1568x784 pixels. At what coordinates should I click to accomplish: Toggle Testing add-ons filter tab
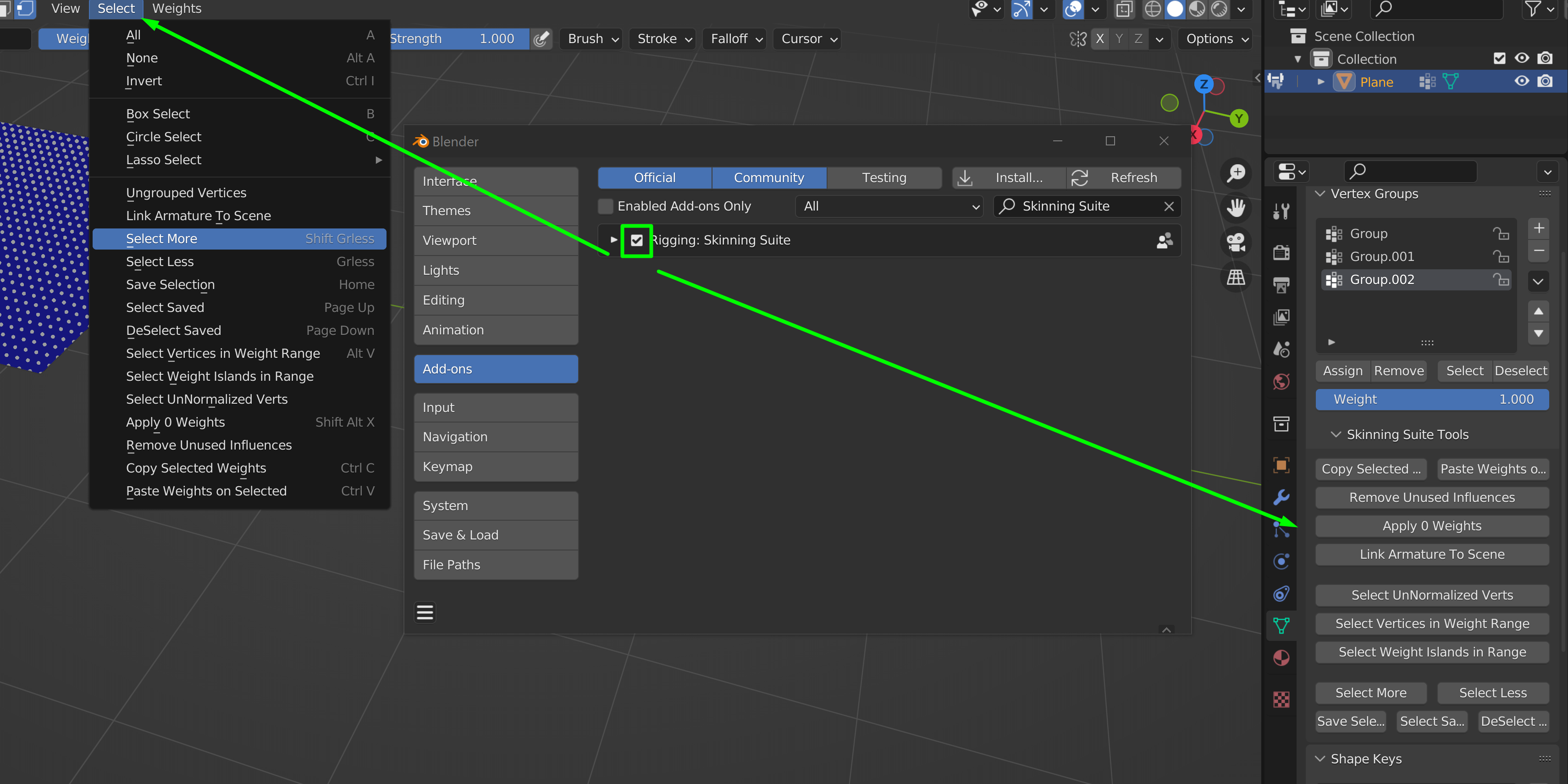point(884,178)
